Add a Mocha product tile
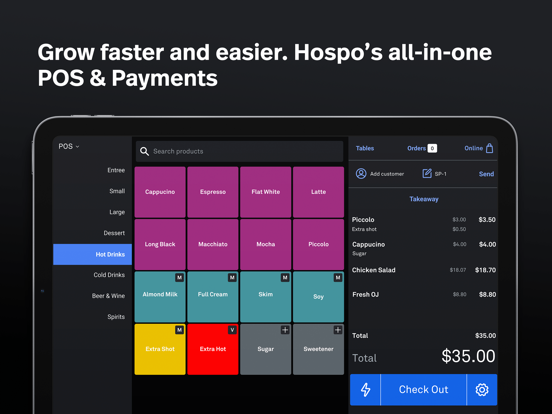Viewport: 552px width, 414px height. (x=266, y=244)
